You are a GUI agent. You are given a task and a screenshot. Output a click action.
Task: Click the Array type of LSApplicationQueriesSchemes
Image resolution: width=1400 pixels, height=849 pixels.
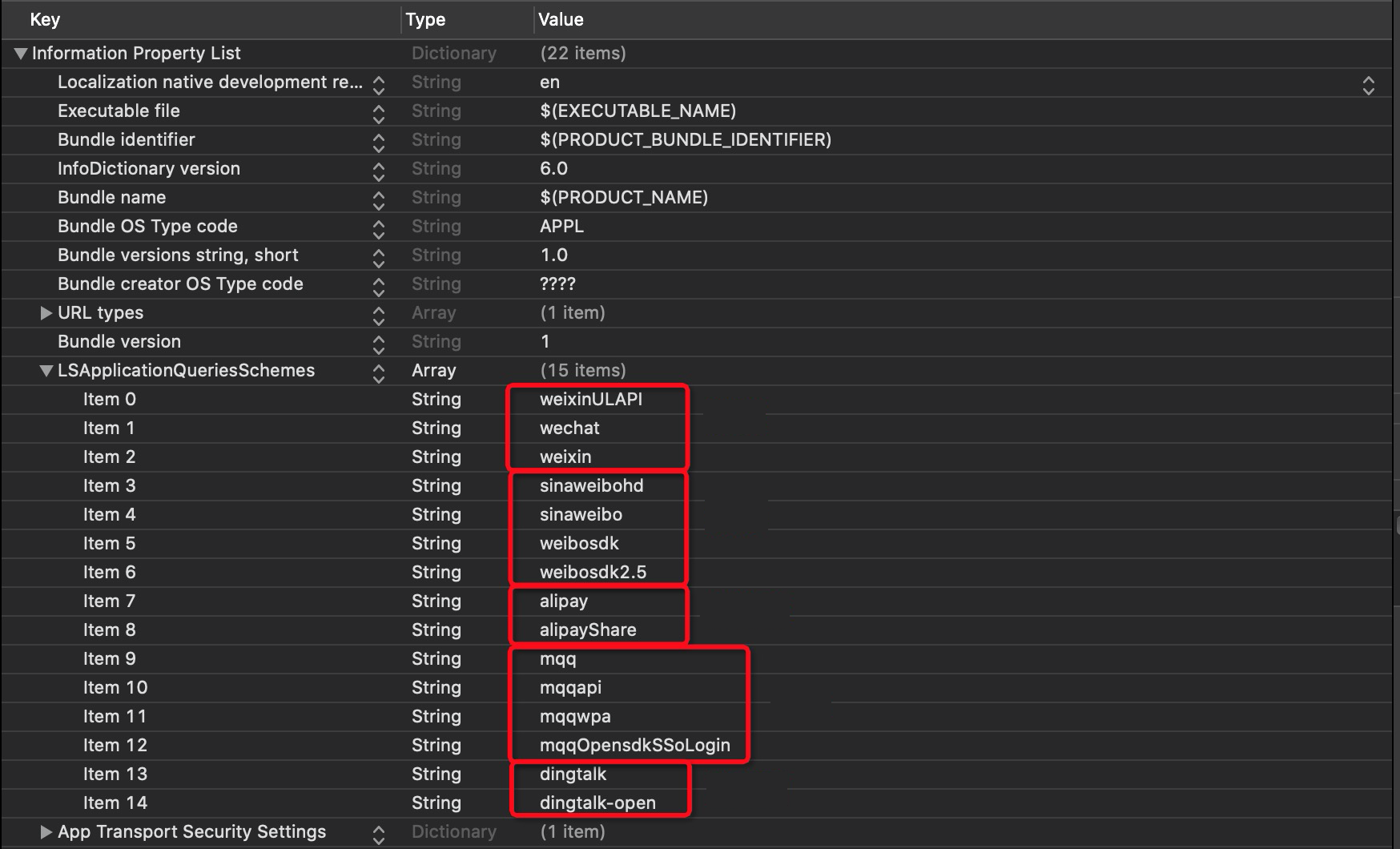(433, 371)
